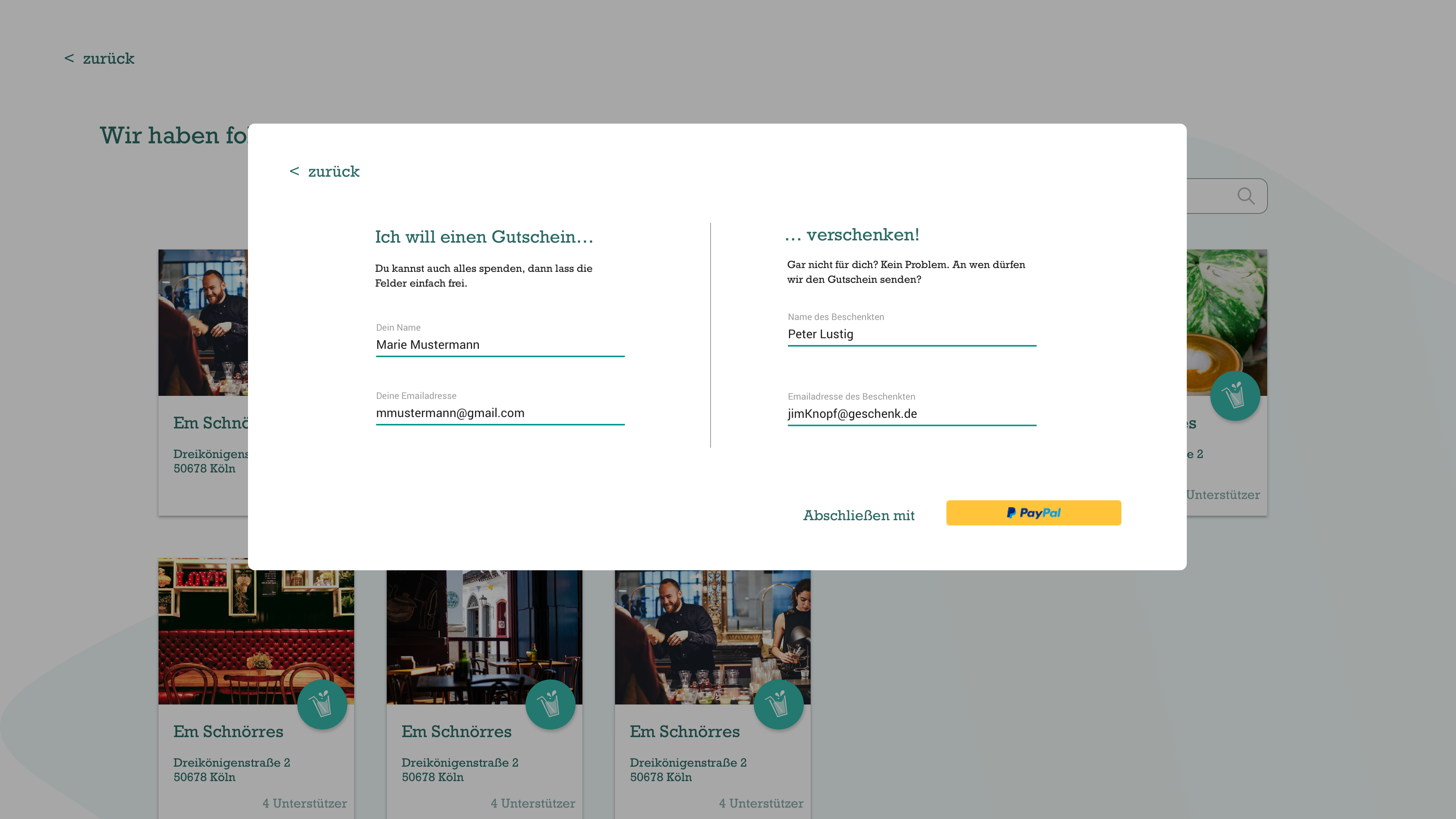Click the magnifying glass search icon
The height and width of the screenshot is (819, 1456).
pyautogui.click(x=1246, y=196)
